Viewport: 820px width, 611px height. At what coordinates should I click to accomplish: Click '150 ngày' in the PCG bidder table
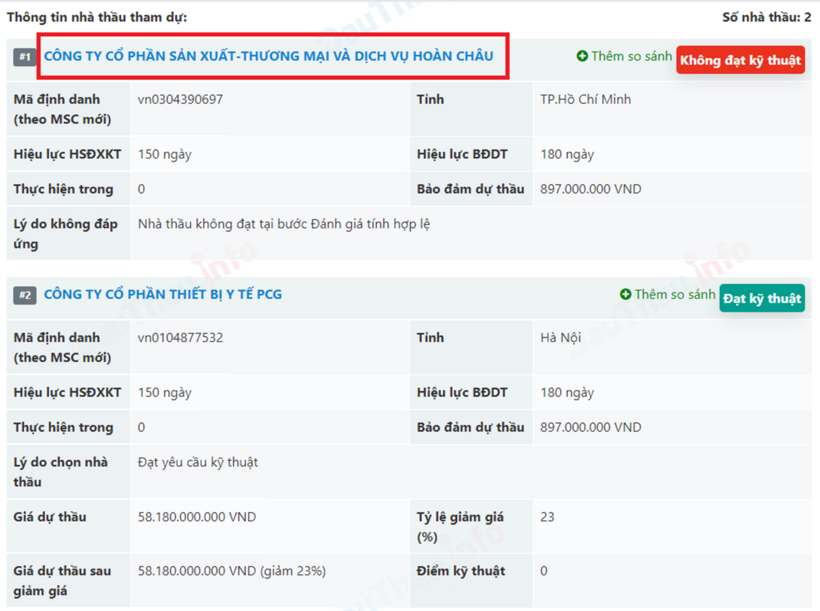165,392
